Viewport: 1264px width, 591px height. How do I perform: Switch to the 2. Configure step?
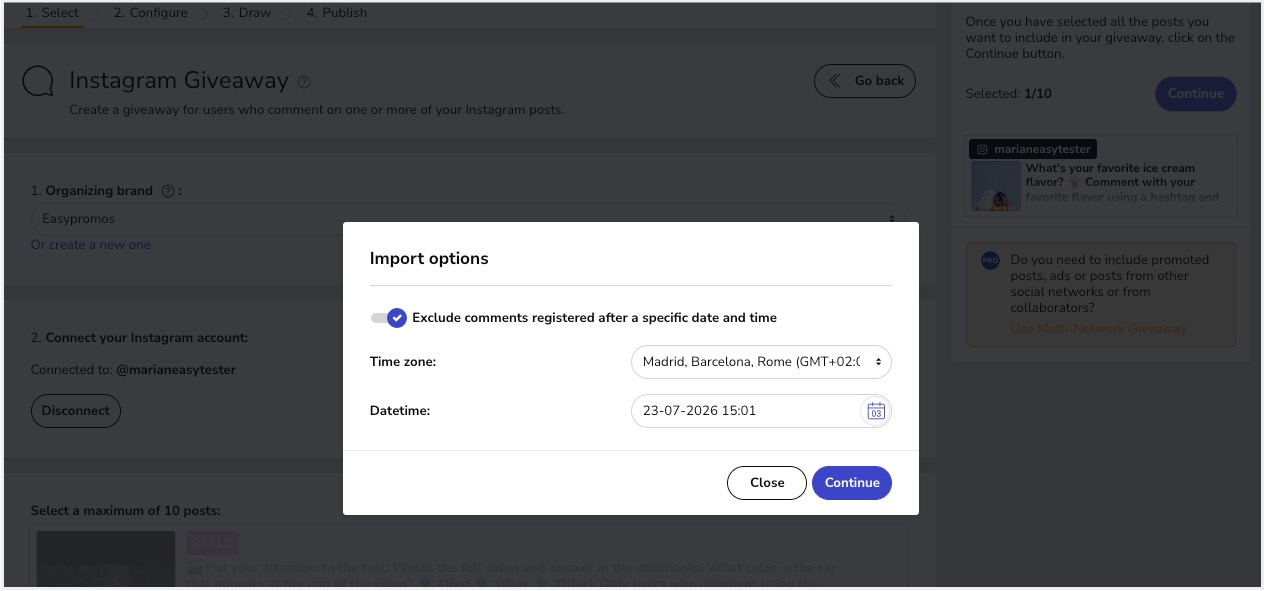point(151,13)
